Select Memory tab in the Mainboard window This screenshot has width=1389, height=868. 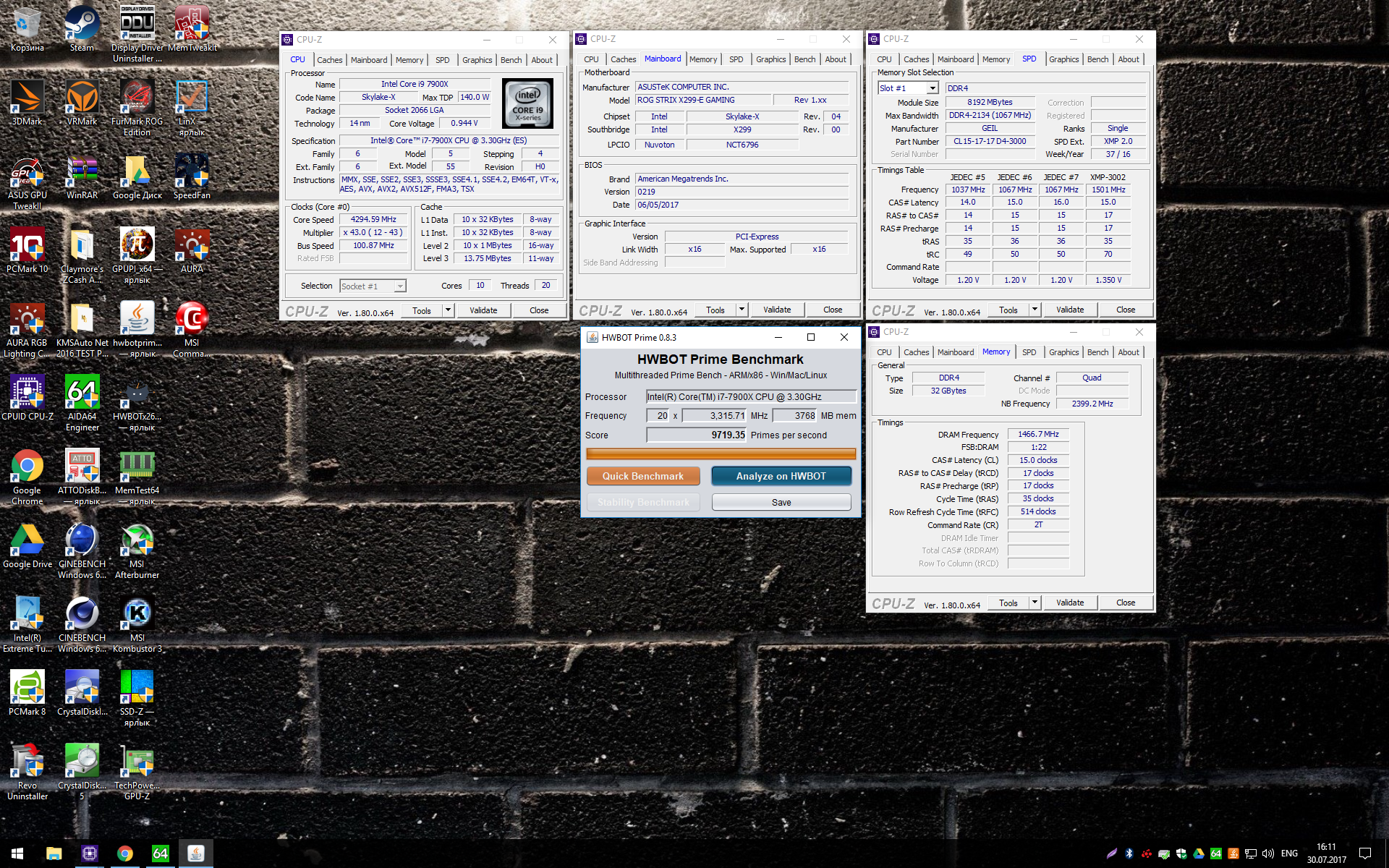click(702, 59)
